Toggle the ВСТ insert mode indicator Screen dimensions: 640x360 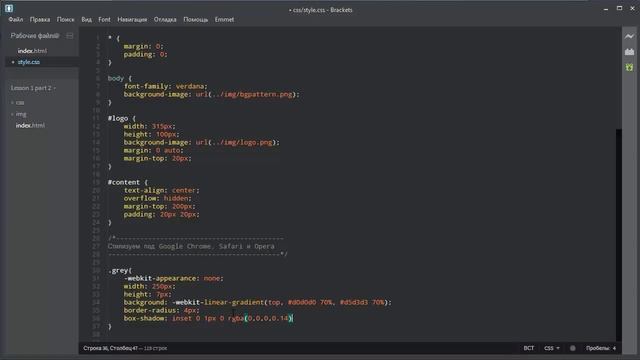(x=529, y=348)
